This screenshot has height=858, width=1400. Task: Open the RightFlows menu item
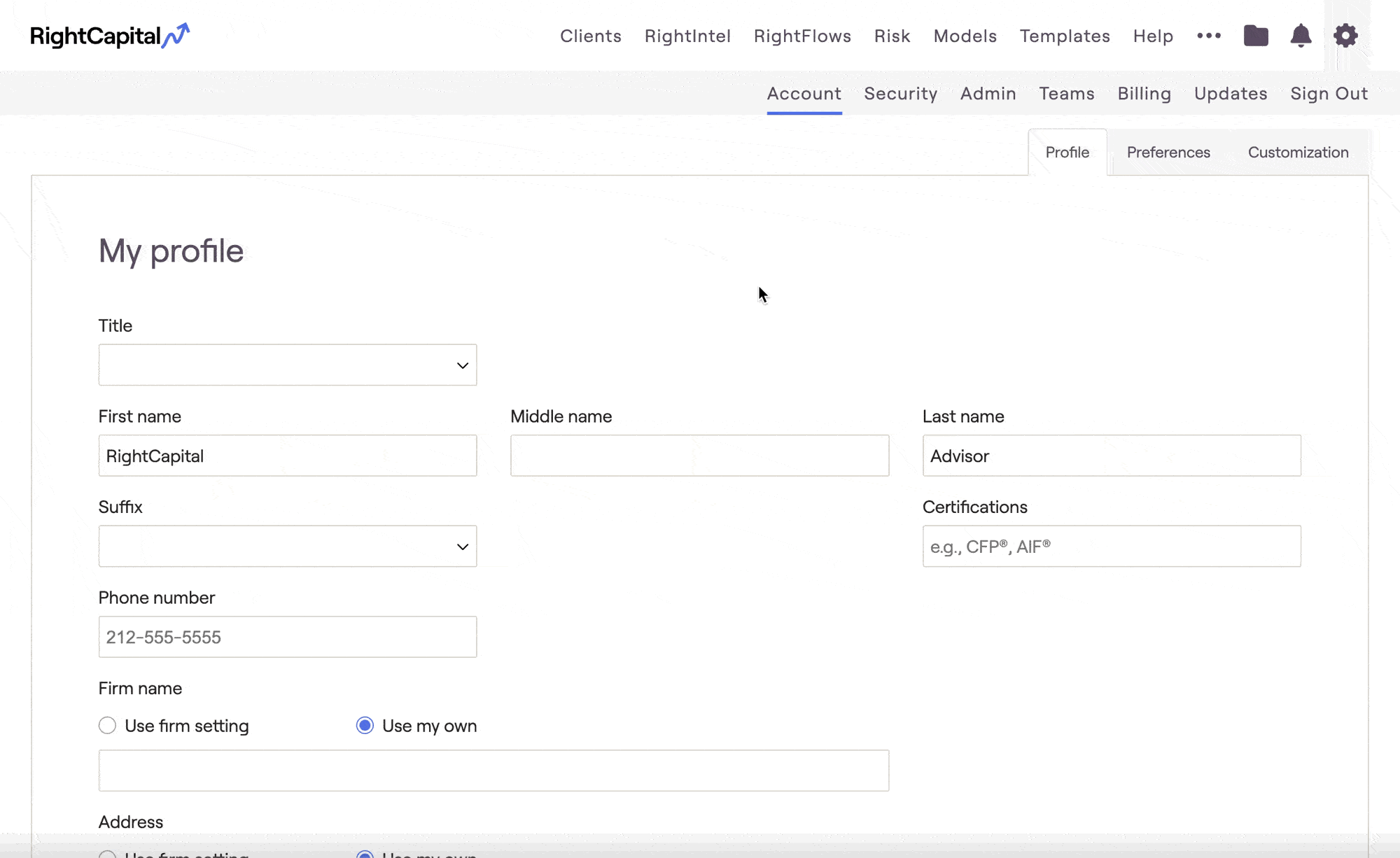click(x=802, y=36)
